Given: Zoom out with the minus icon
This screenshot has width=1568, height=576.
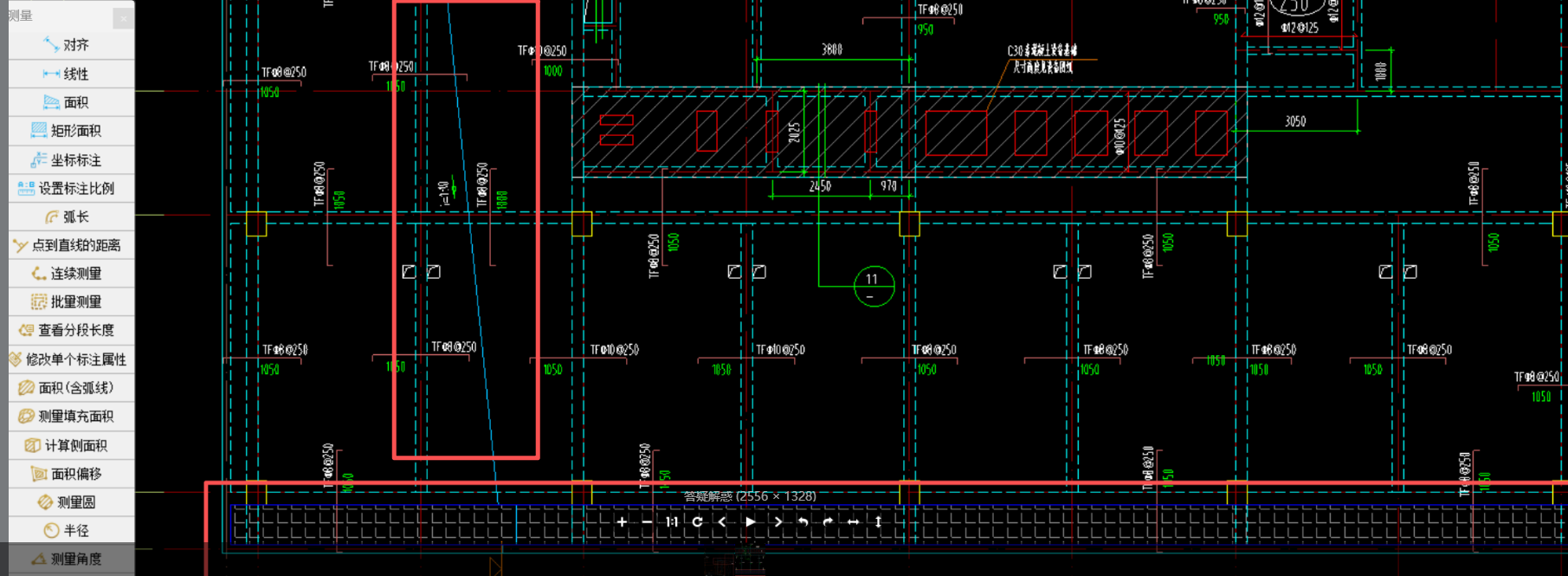Looking at the screenshot, I should (647, 521).
